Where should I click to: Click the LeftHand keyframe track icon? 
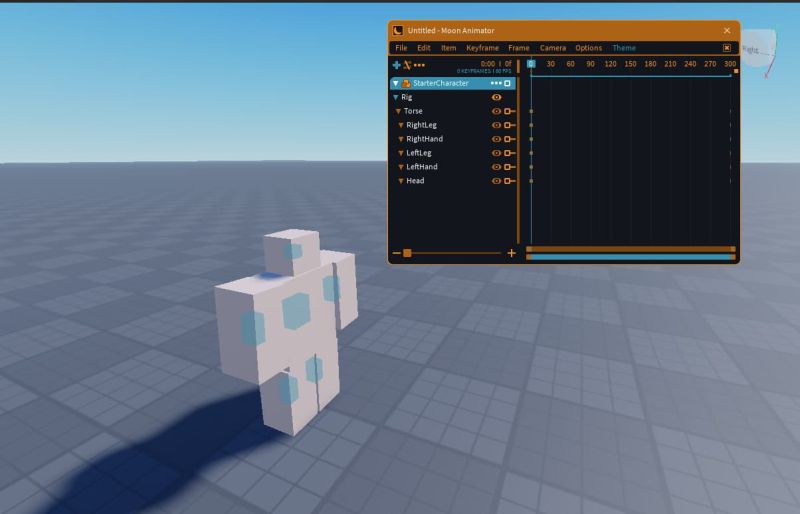click(509, 167)
